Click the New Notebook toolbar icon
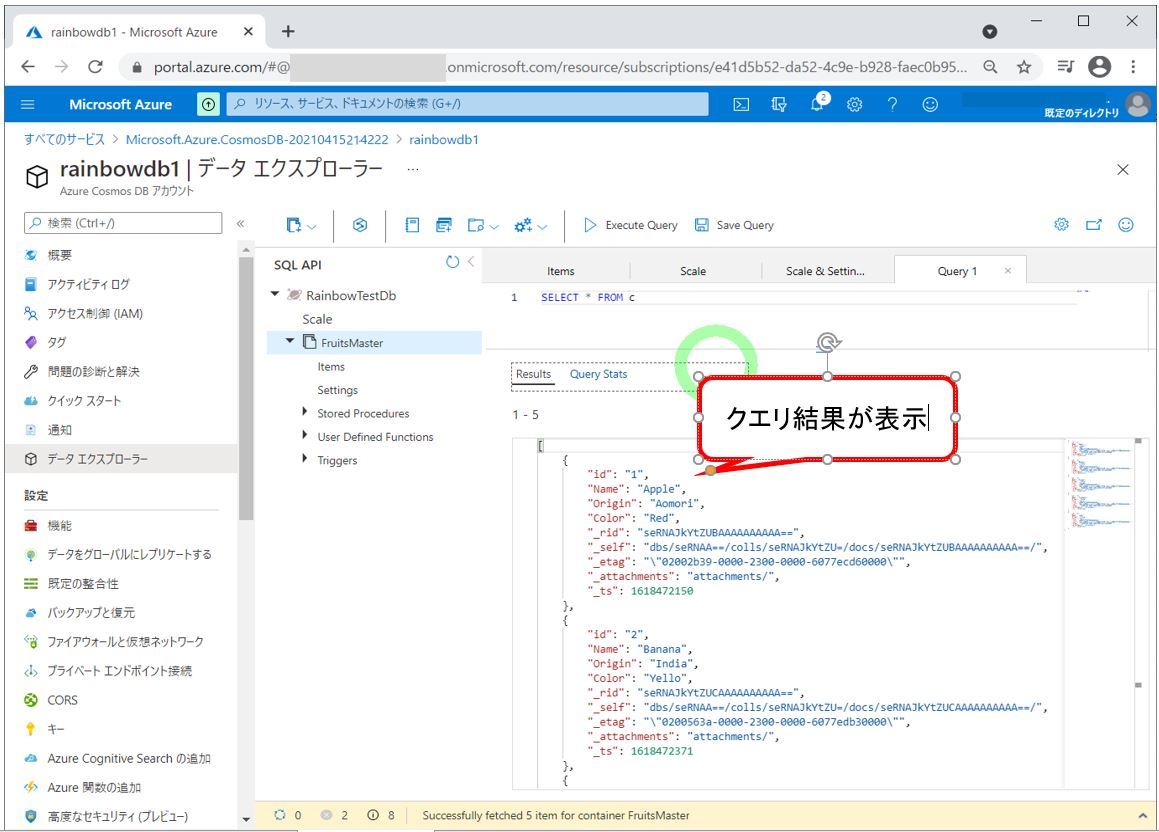The width and height of the screenshot is (1159, 832). 412,225
